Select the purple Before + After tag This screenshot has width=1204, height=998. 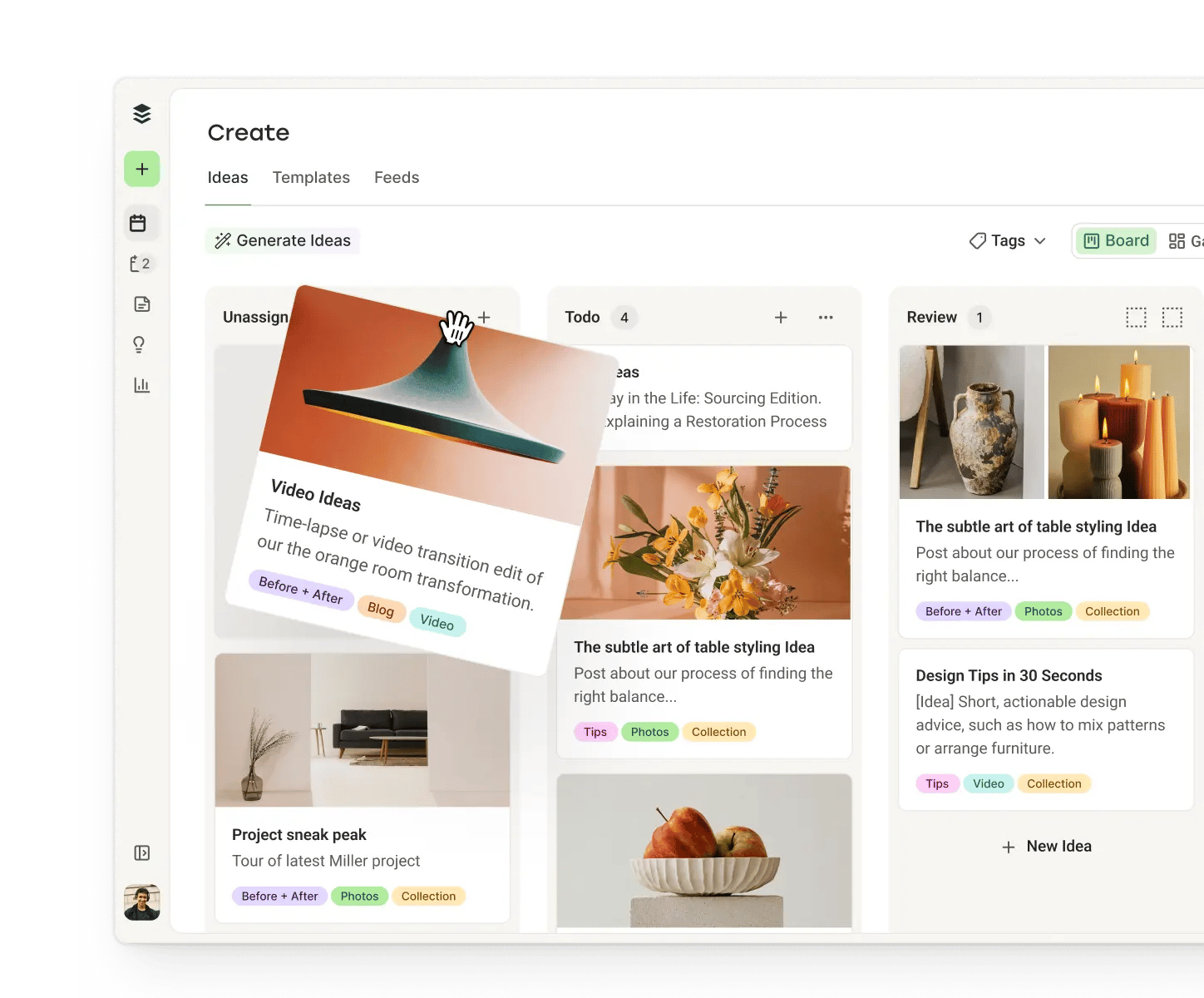(301, 596)
